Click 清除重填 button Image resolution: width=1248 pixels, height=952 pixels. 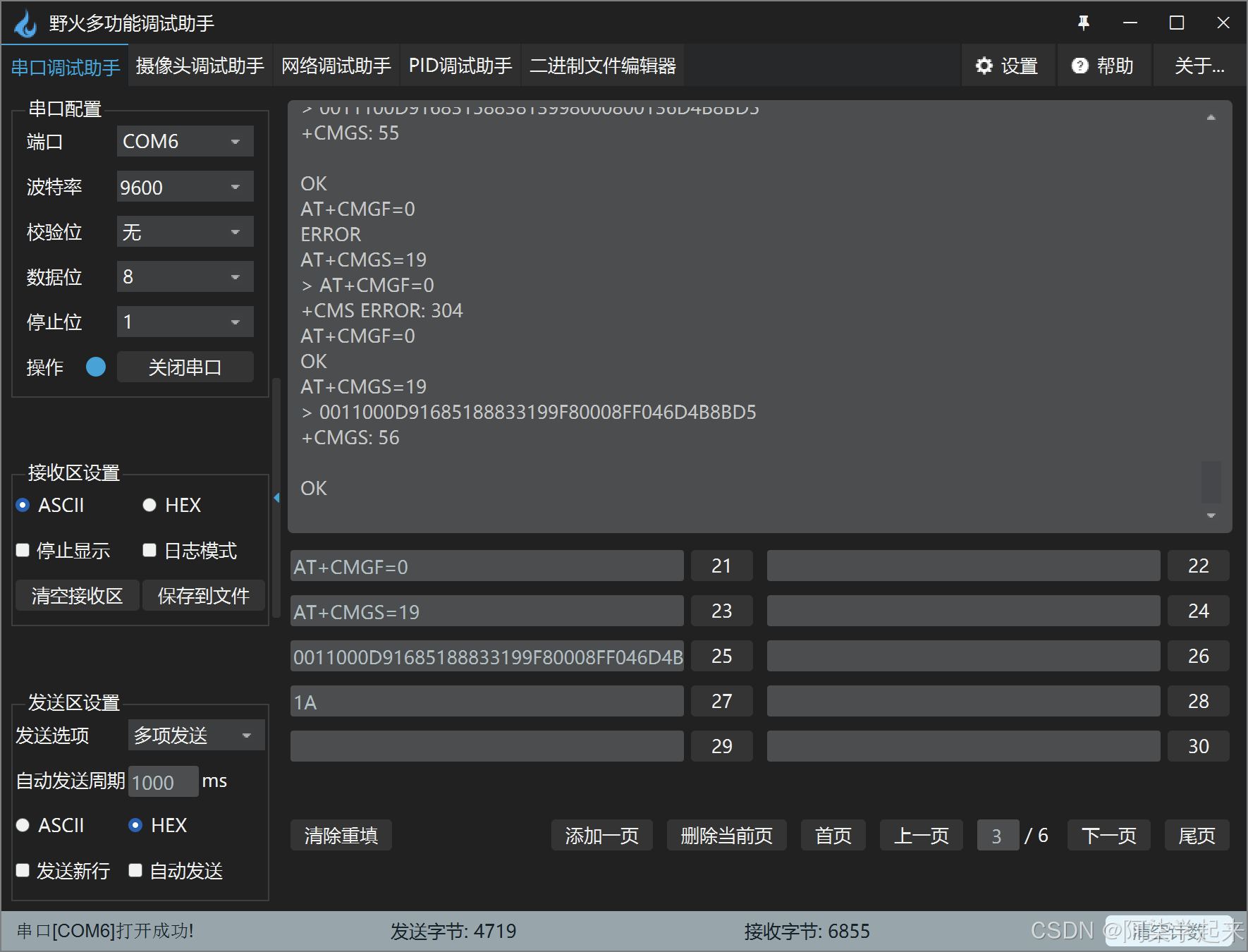341,835
